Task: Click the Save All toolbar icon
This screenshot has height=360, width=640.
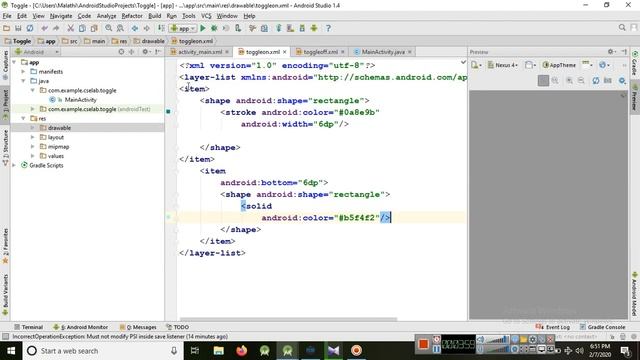Action: pos(18,28)
